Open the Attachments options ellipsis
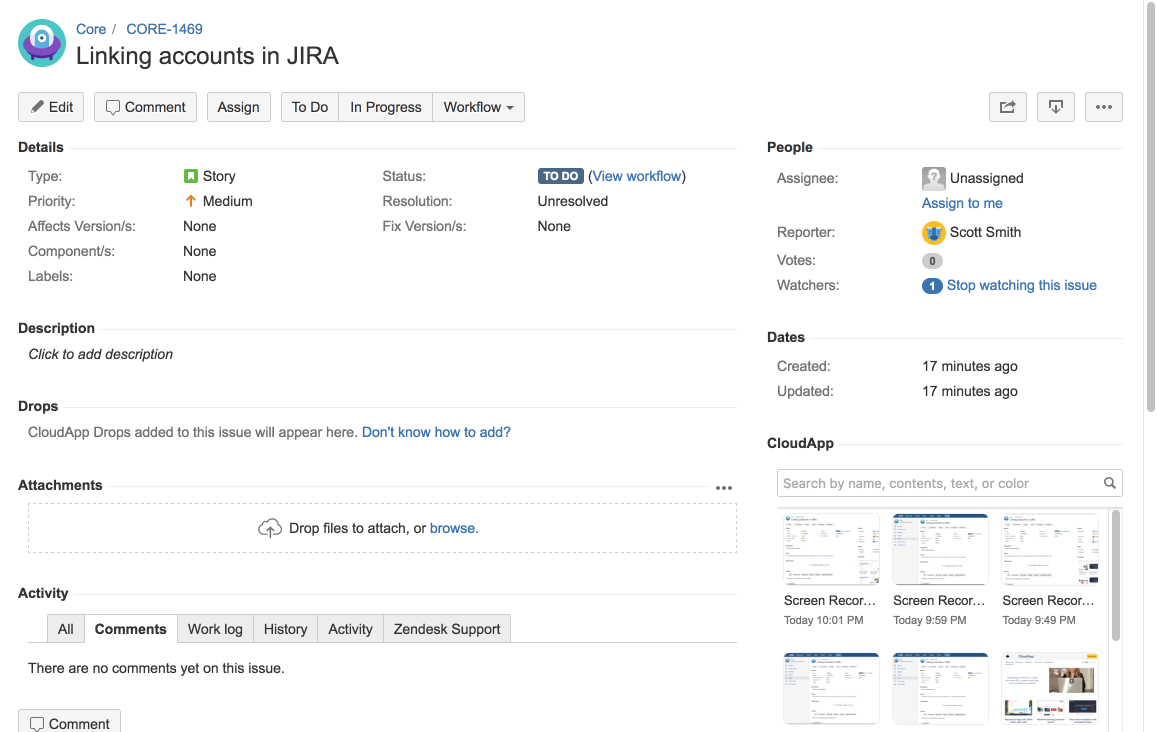 pyautogui.click(x=724, y=488)
